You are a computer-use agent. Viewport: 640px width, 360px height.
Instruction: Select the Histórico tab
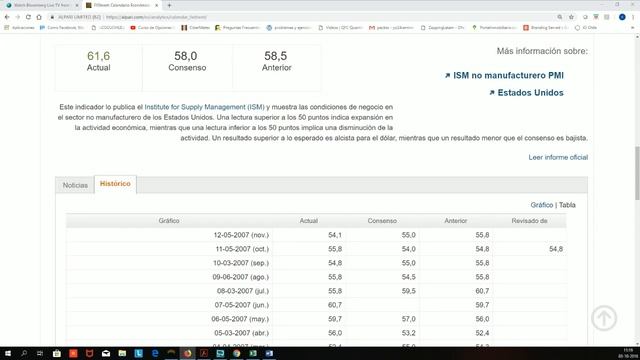click(115, 184)
